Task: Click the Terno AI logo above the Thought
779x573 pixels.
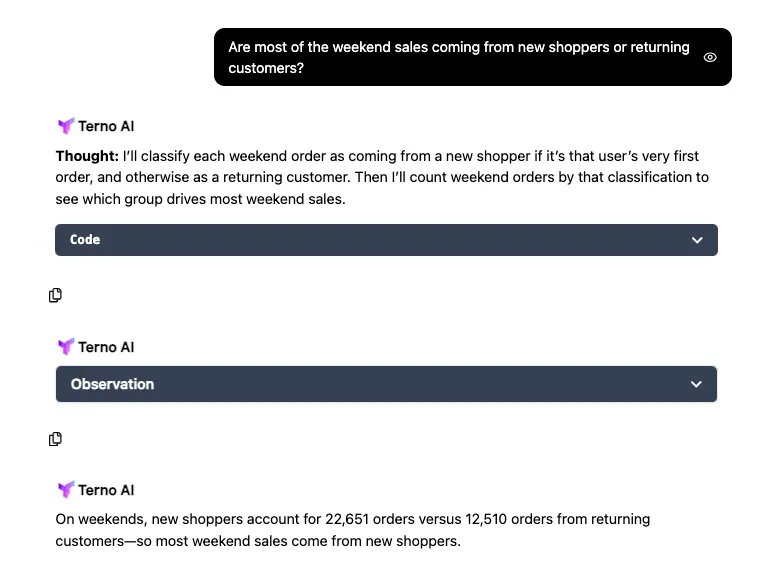Action: tap(66, 126)
